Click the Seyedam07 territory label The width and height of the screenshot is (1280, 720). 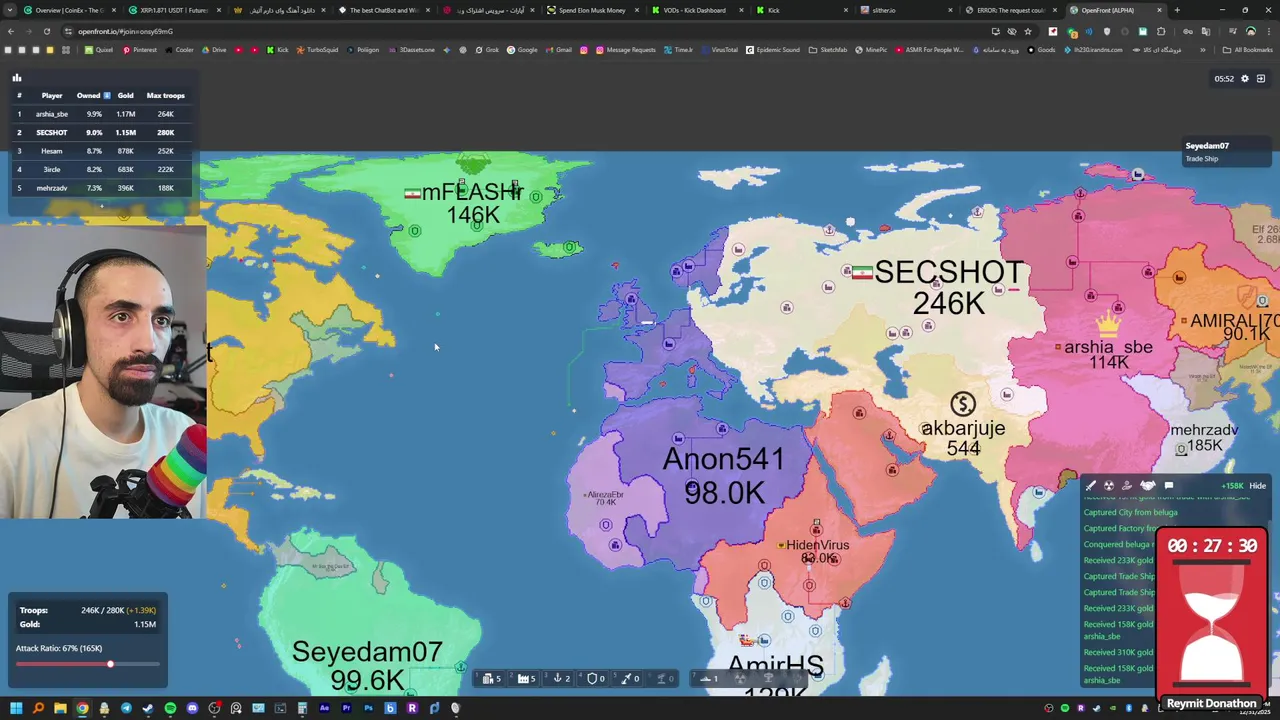(x=367, y=652)
